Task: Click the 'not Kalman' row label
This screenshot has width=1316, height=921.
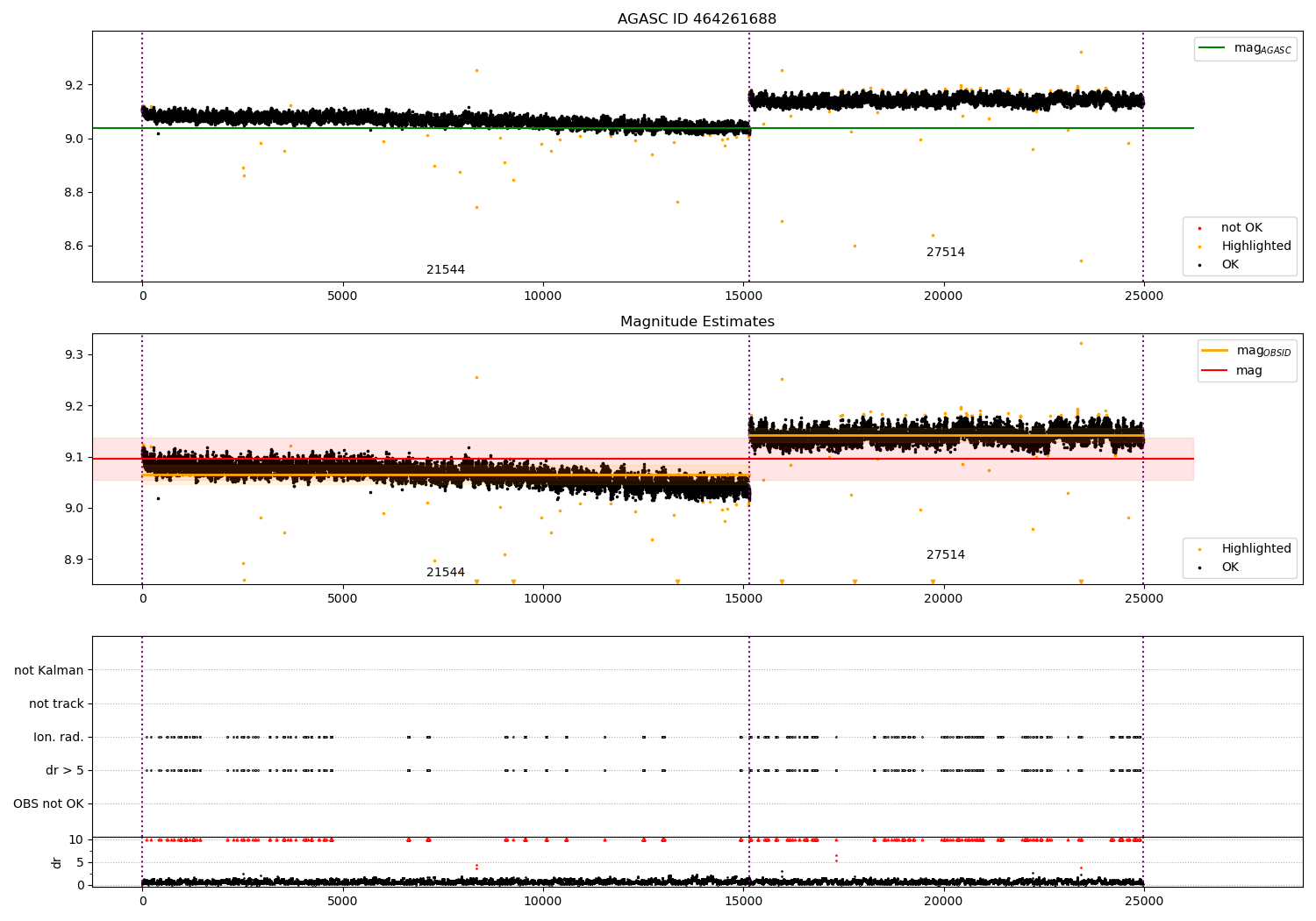Action: point(49,671)
